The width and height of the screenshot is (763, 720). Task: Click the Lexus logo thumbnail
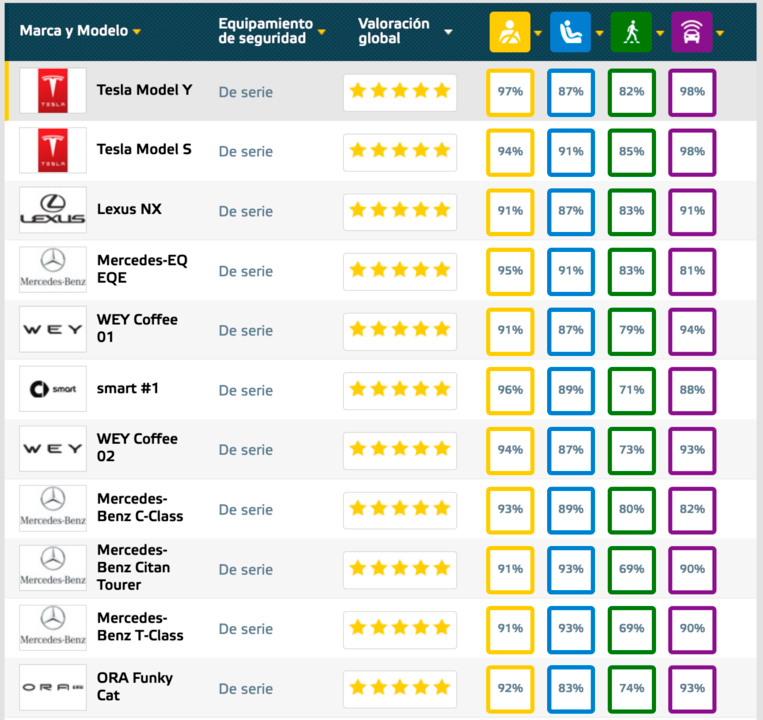coord(53,210)
